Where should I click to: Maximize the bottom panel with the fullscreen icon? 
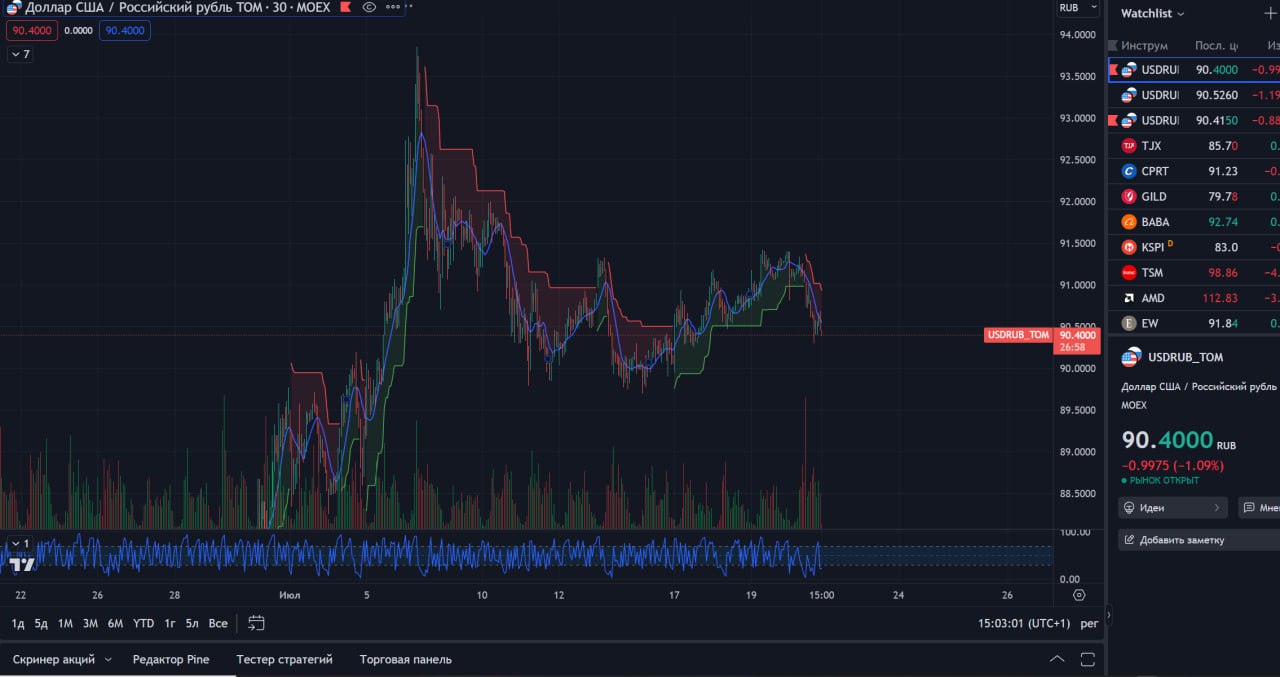tap(1087, 659)
